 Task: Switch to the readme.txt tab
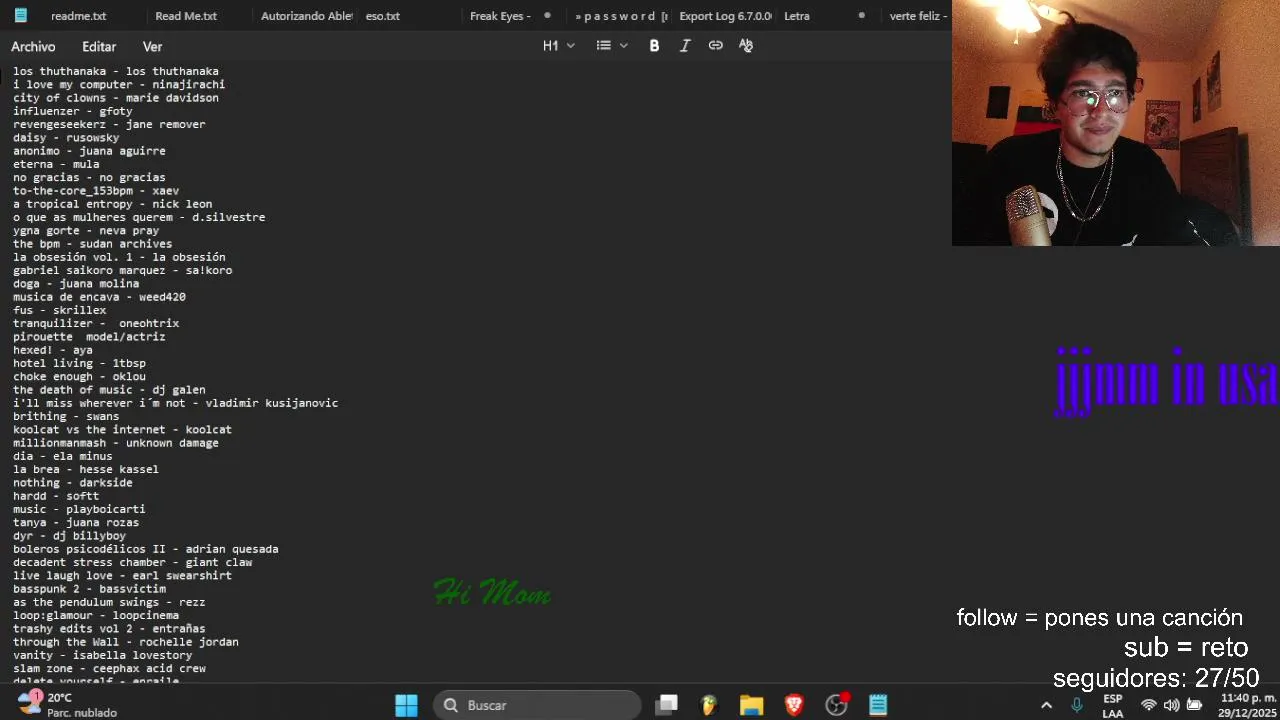pos(78,16)
